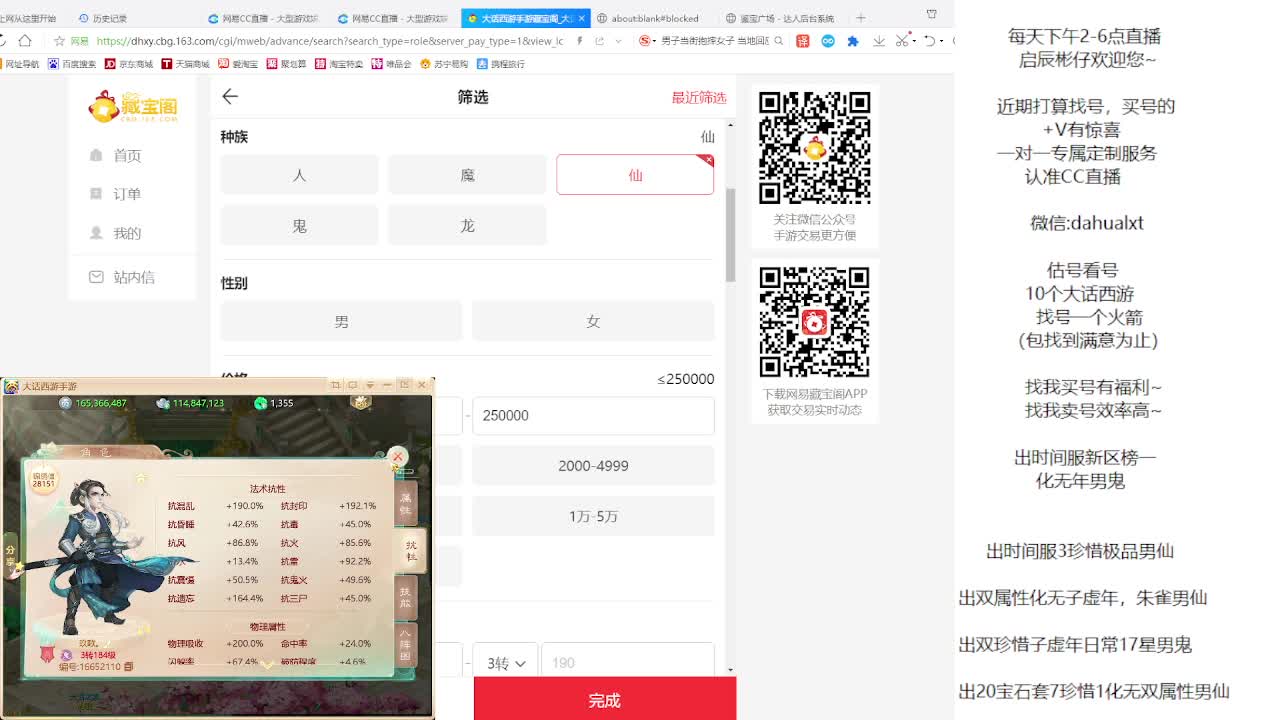The width and height of the screenshot is (1280, 720).
Task: Open 首页 in the 藏宝阁 sidebar
Action: click(x=116, y=155)
